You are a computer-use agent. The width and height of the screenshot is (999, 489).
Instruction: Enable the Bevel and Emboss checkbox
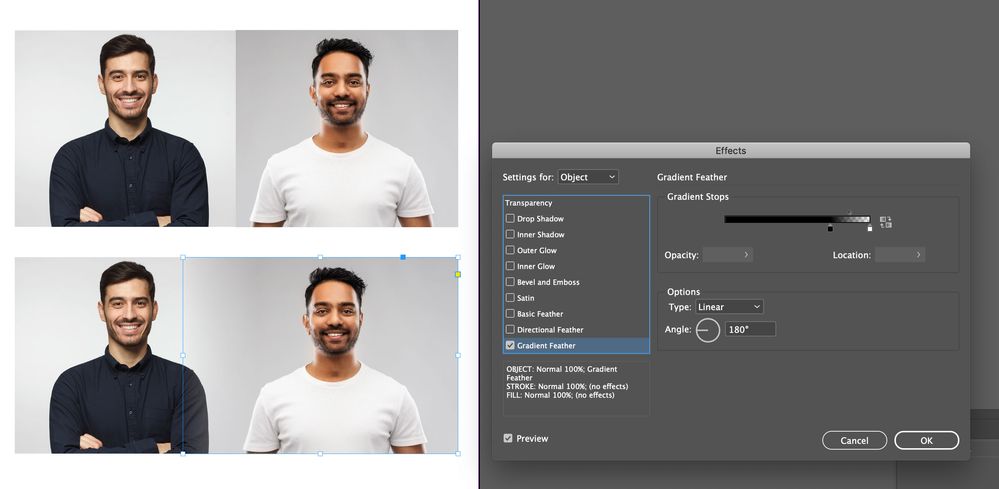pyautogui.click(x=510, y=282)
